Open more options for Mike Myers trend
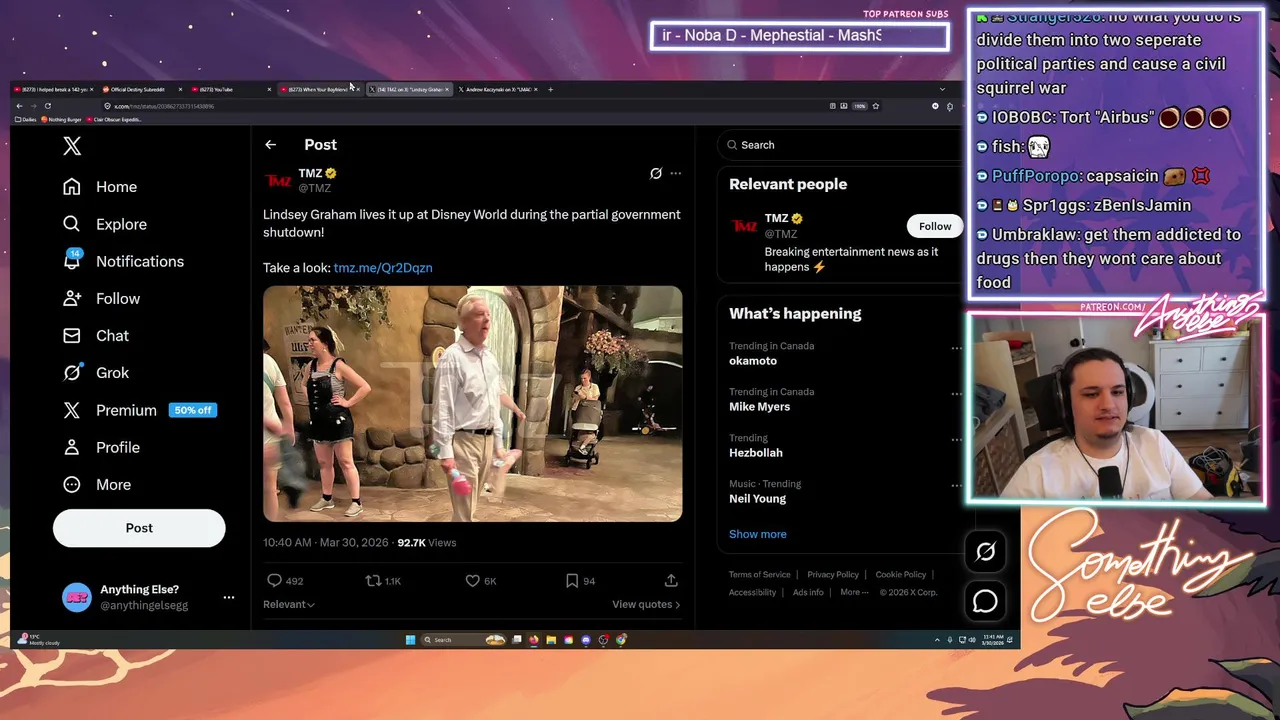The height and width of the screenshot is (720, 1280). [x=956, y=394]
